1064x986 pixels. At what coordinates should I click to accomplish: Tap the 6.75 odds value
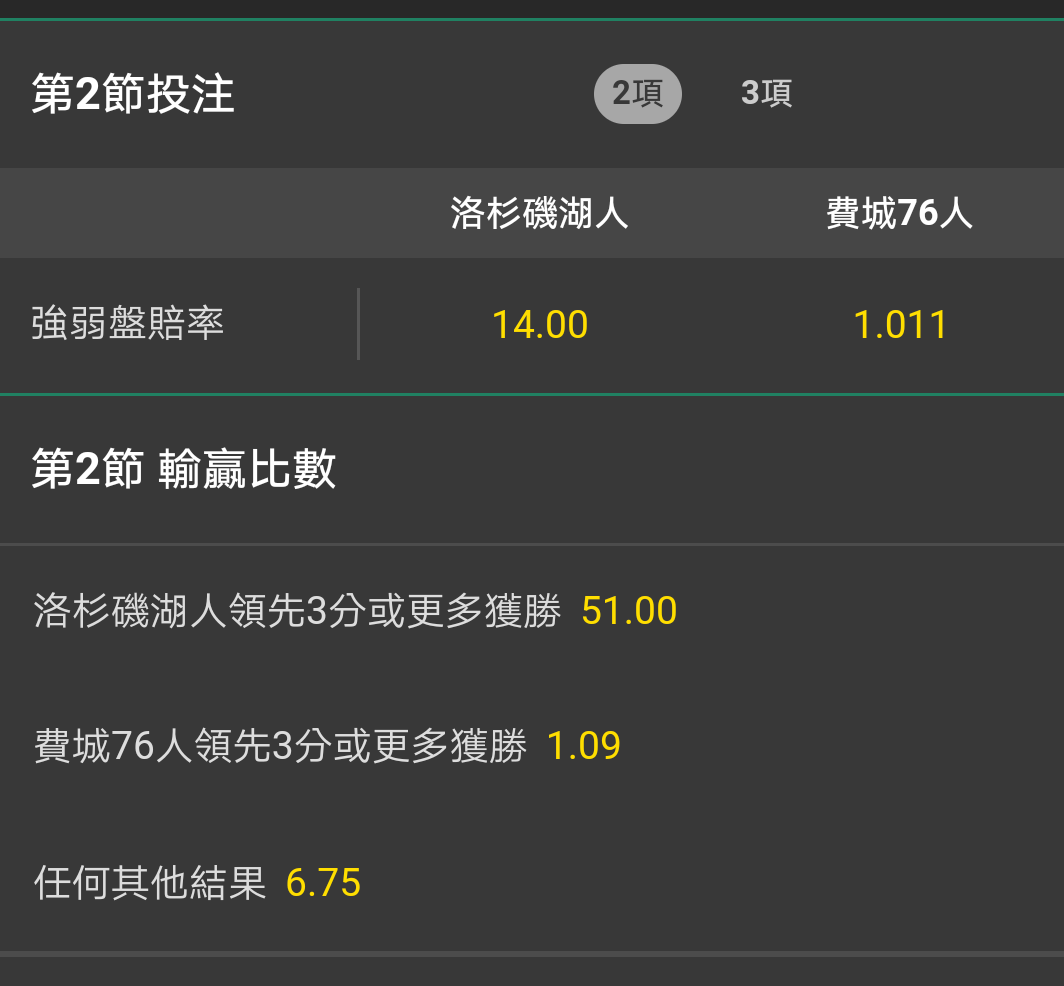pos(323,883)
